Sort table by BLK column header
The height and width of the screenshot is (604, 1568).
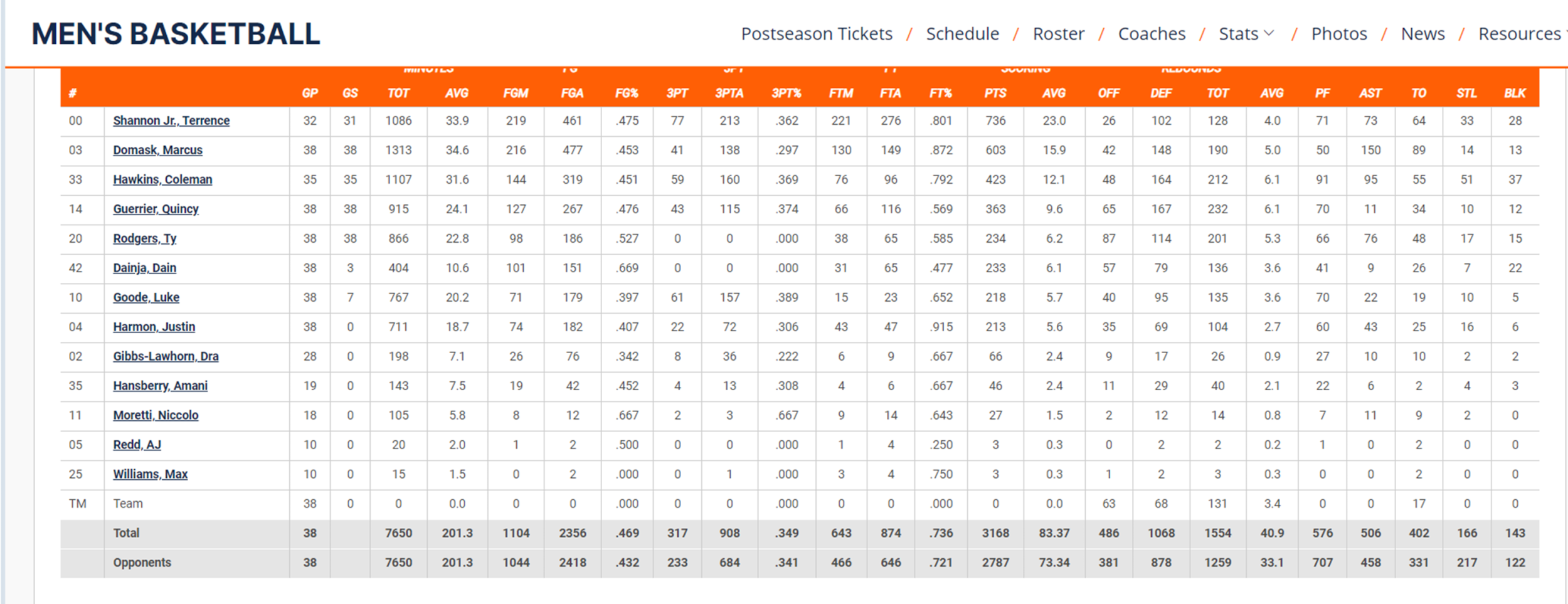click(x=1514, y=93)
